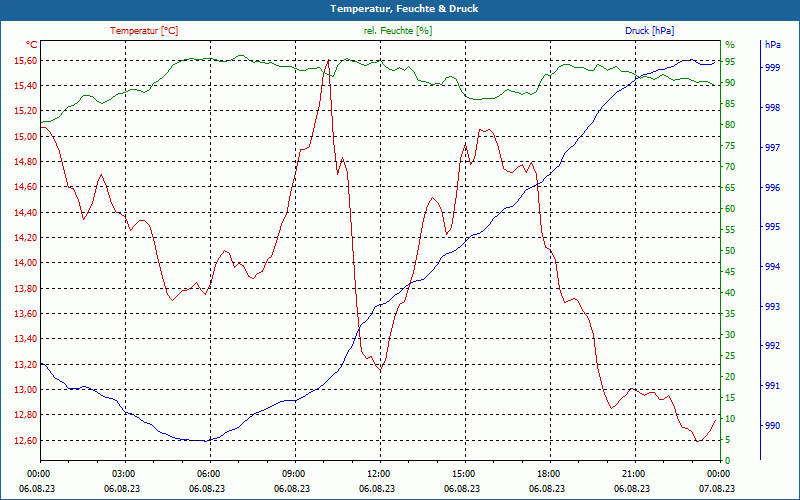Click temperature axis value 13,80

26,289
